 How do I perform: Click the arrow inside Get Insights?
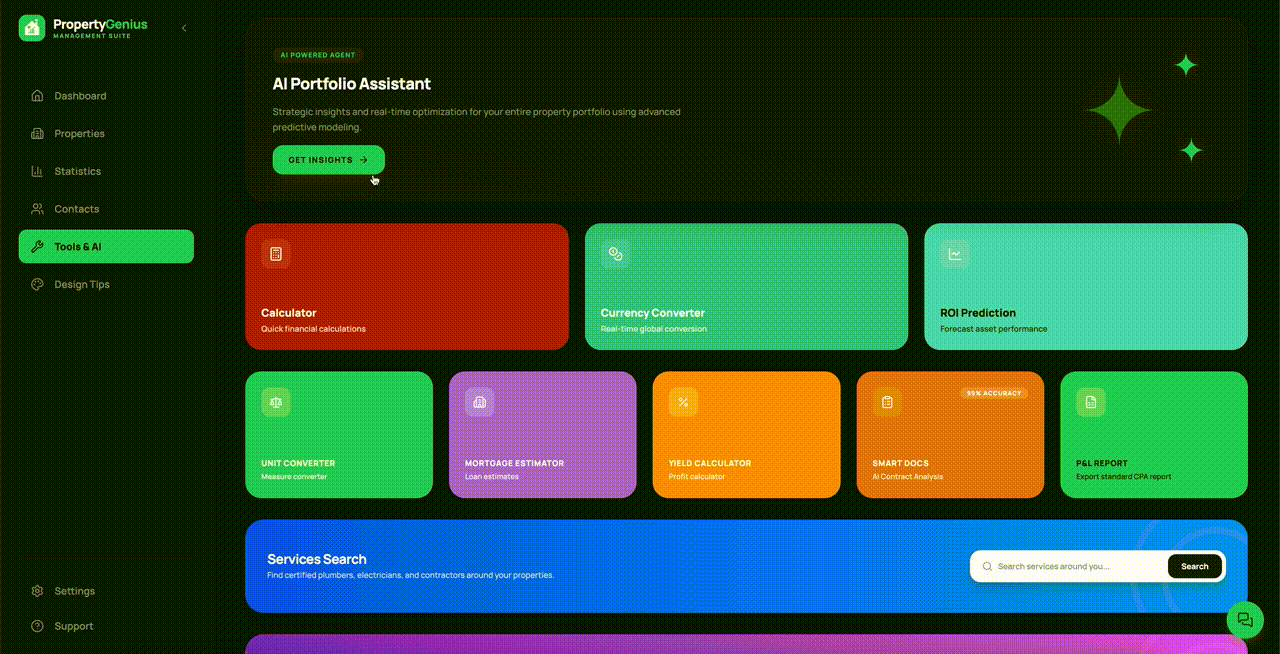pos(364,160)
